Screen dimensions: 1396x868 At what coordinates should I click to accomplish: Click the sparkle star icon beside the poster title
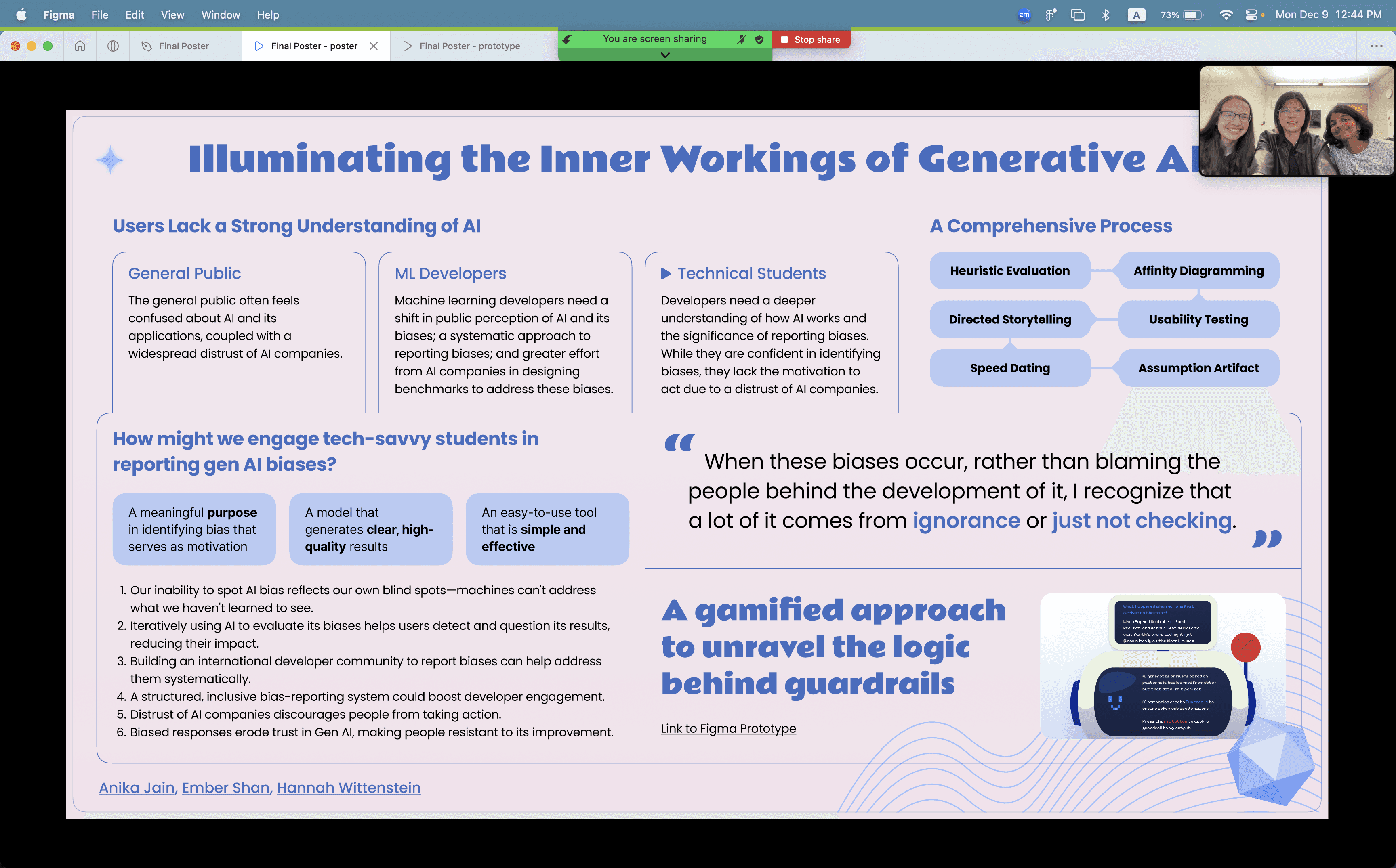pos(110,159)
